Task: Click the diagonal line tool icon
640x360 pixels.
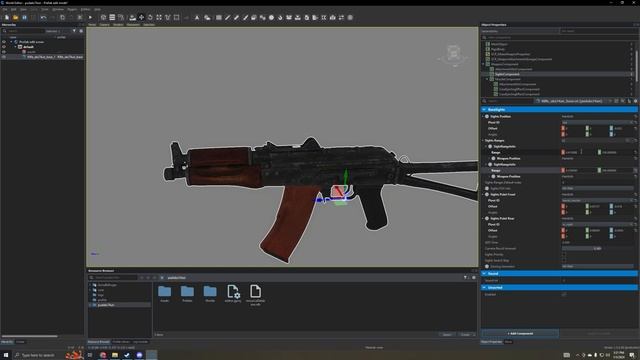Action: (227, 18)
